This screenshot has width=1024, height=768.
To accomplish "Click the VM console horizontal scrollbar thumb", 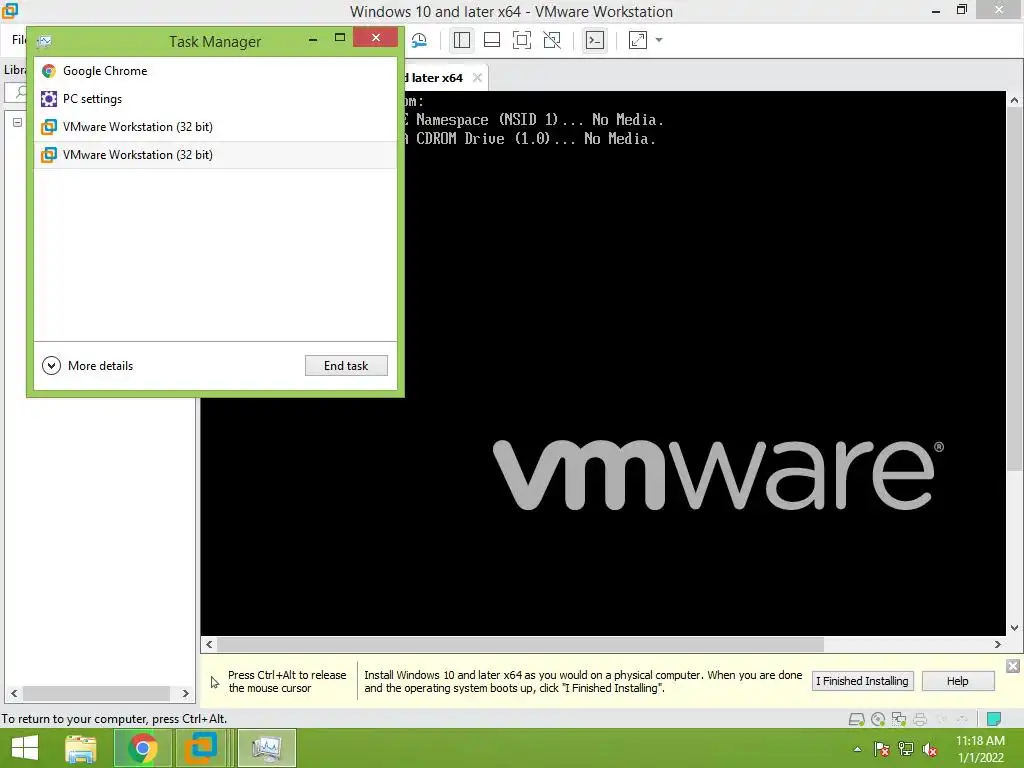I will 520,645.
